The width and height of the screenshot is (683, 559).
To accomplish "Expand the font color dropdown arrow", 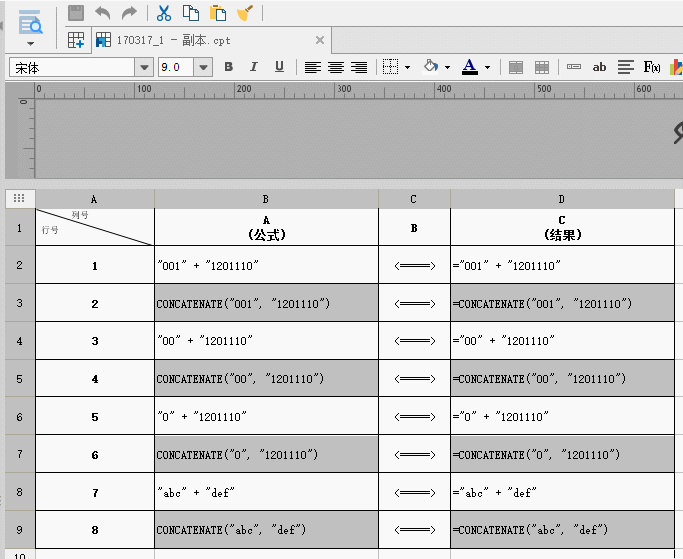I will click(487, 68).
